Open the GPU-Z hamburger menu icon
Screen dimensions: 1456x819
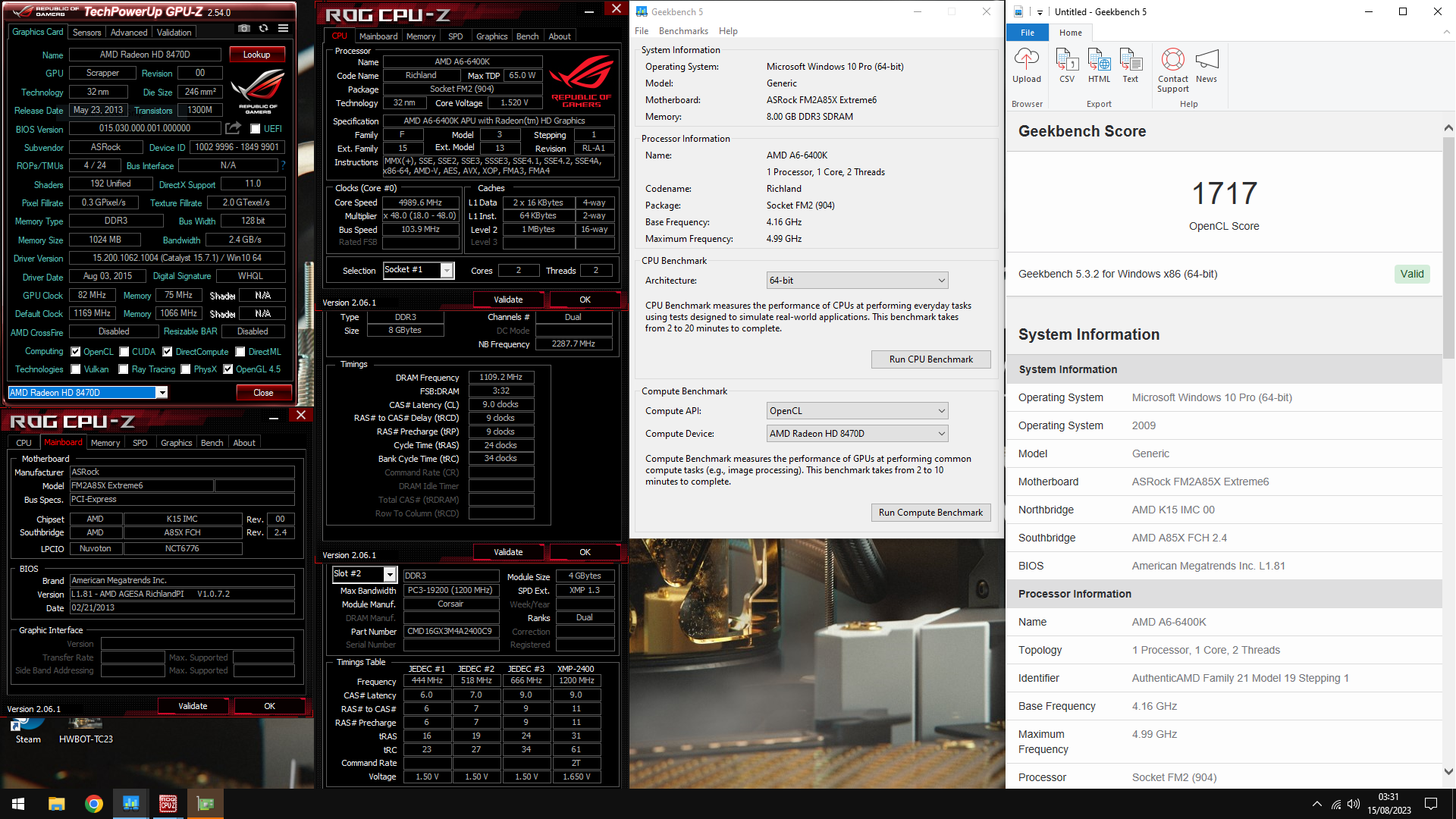pyautogui.click(x=283, y=29)
